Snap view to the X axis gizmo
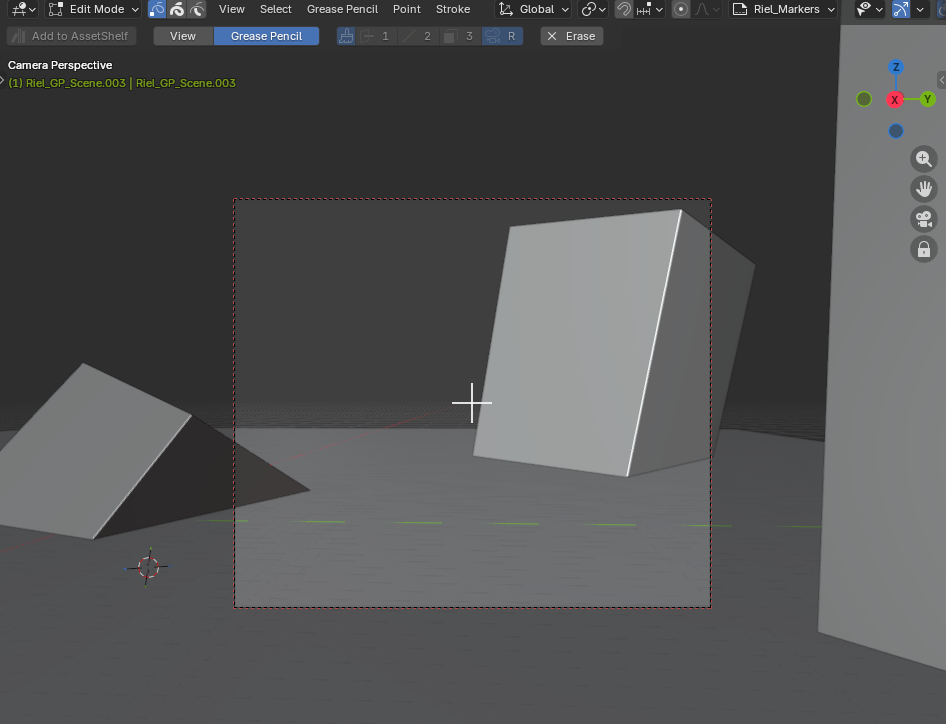 tap(895, 100)
